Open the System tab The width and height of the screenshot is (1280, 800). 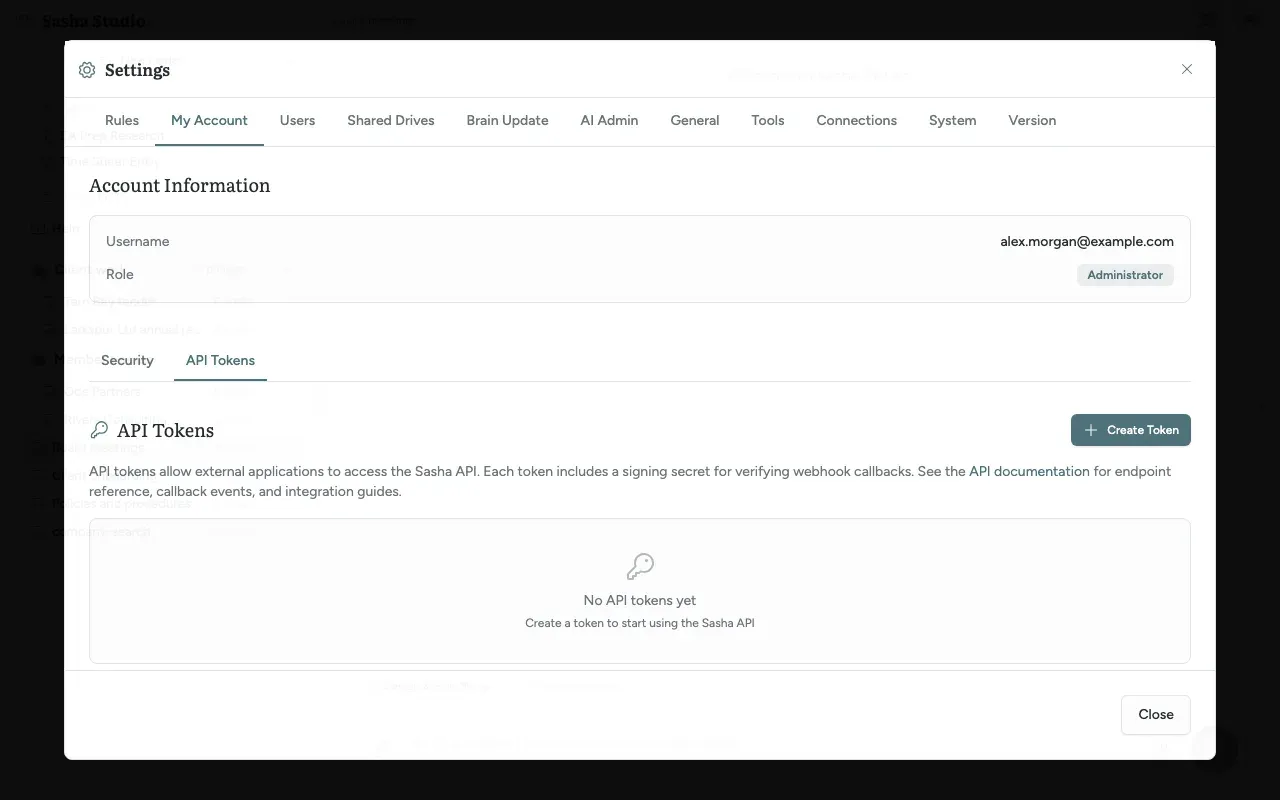coord(952,120)
